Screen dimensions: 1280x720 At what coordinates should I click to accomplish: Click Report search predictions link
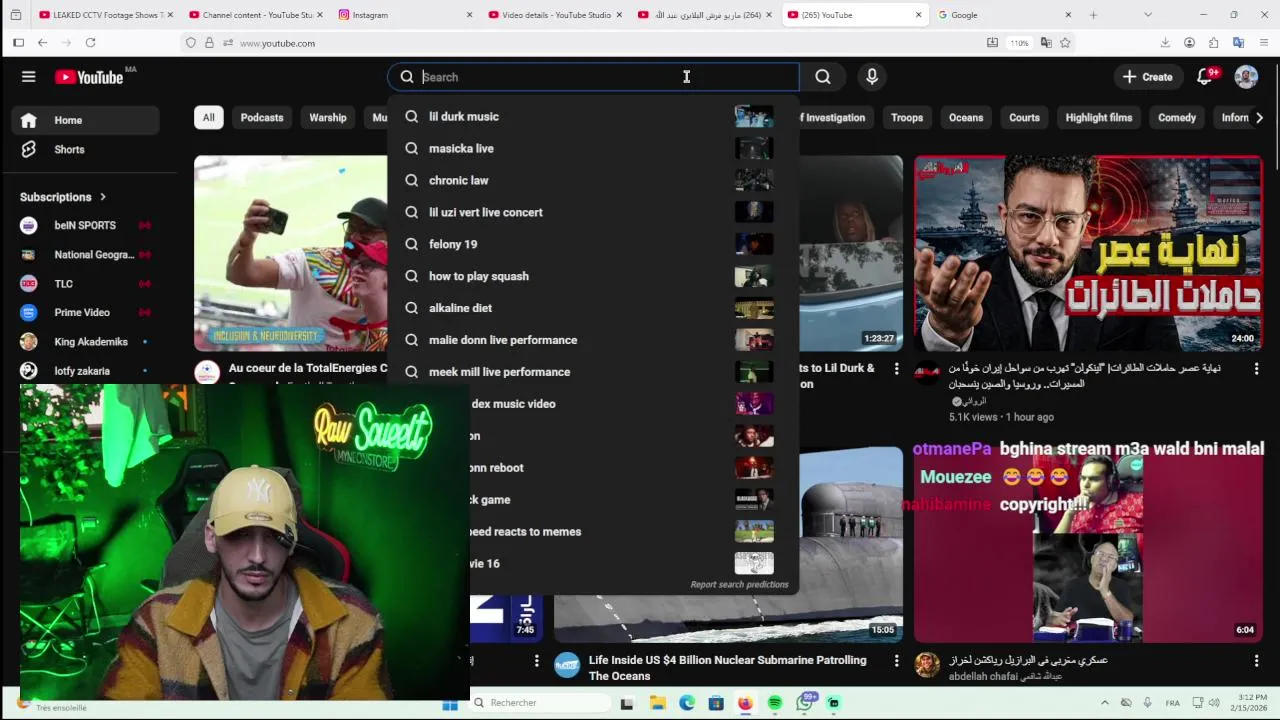click(x=739, y=584)
